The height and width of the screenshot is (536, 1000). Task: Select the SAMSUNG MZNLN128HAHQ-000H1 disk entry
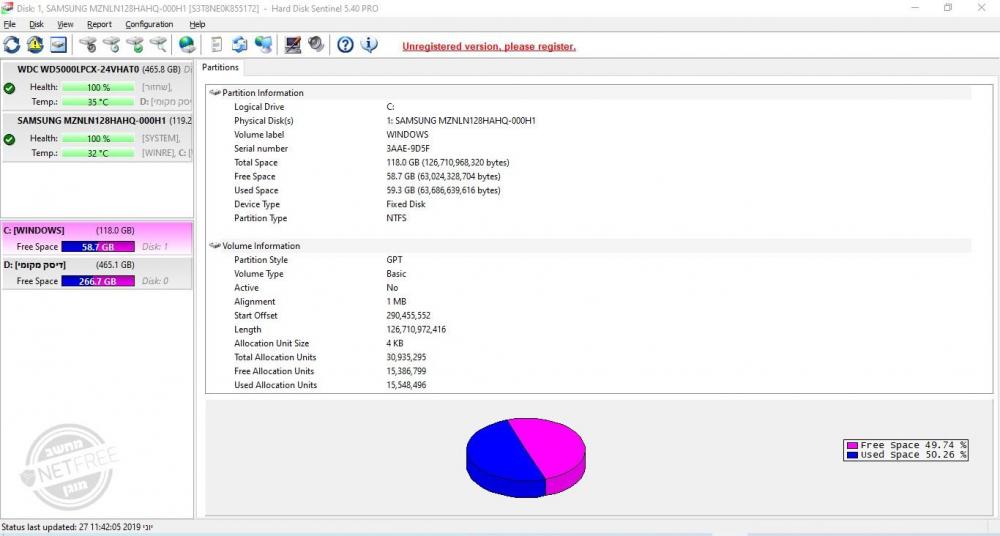pos(97,137)
